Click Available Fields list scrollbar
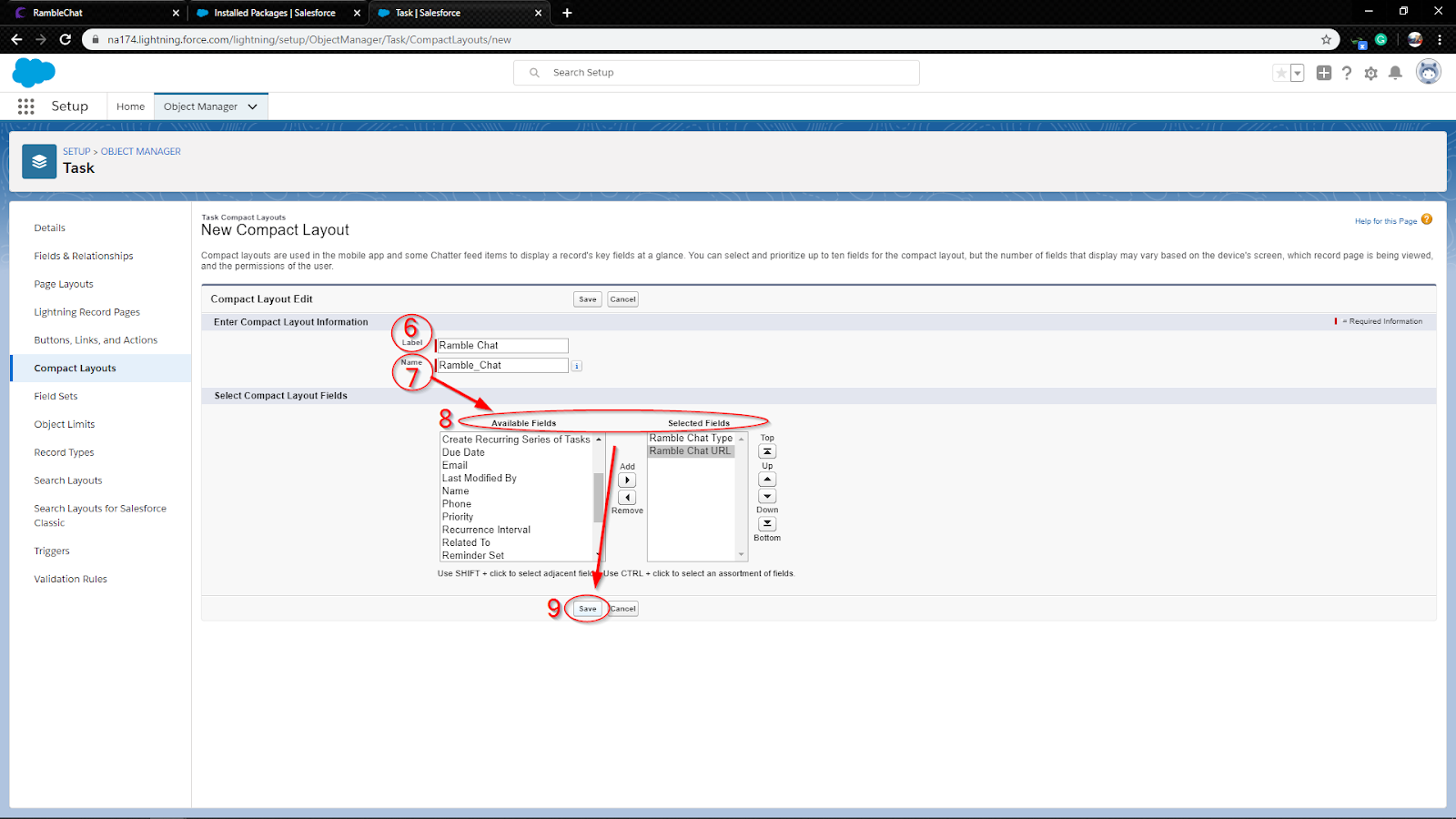 tap(599, 497)
